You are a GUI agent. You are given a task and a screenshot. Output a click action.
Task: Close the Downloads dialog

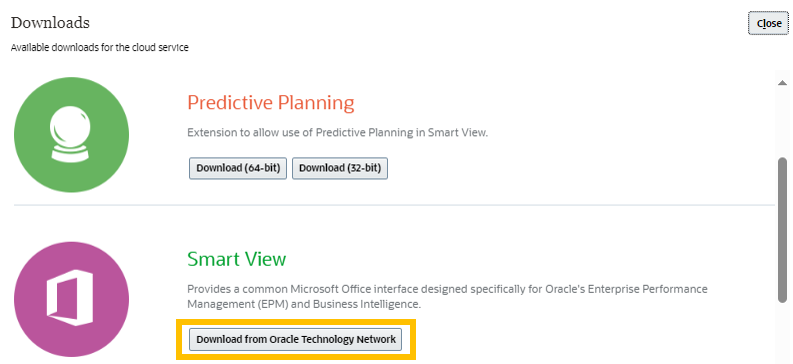point(768,23)
